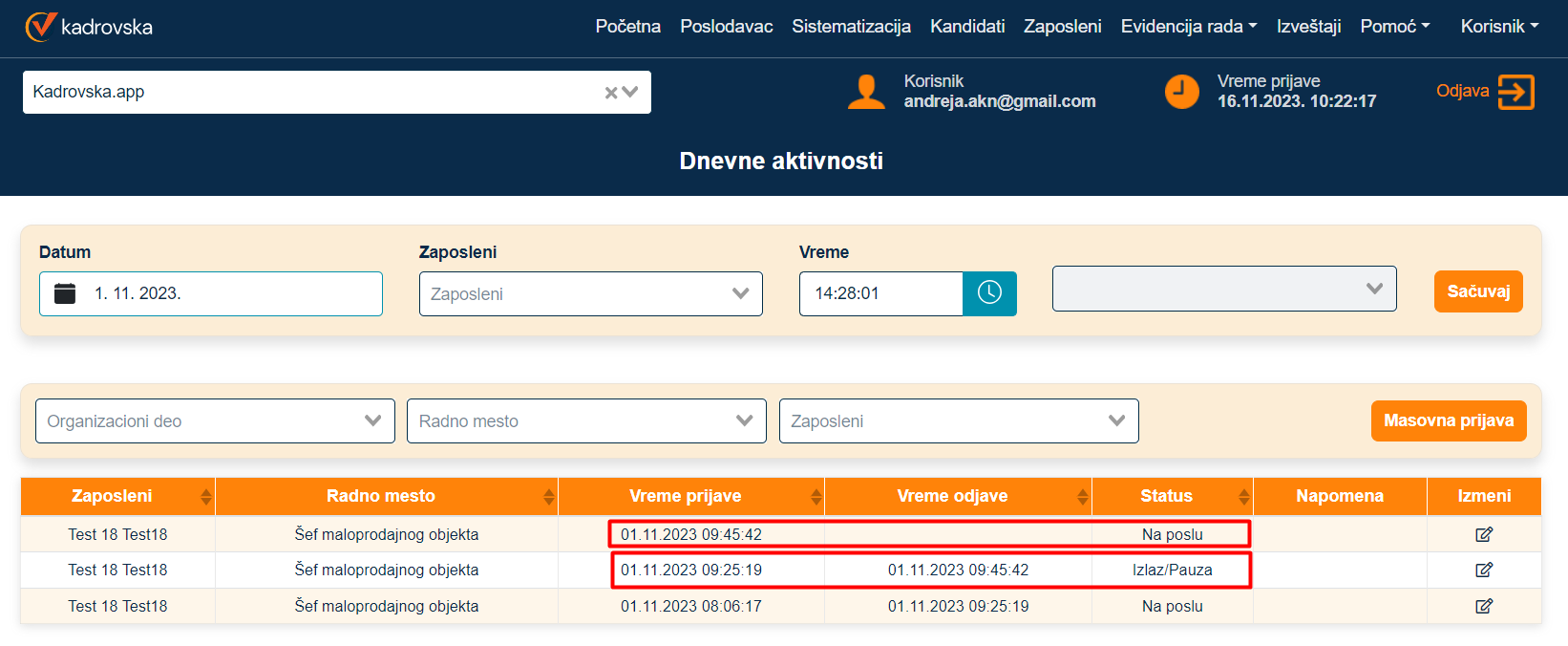The width and height of the screenshot is (1568, 646).
Task: Edit the Izlaz/Pauza row entry
Action: pos(1483,570)
